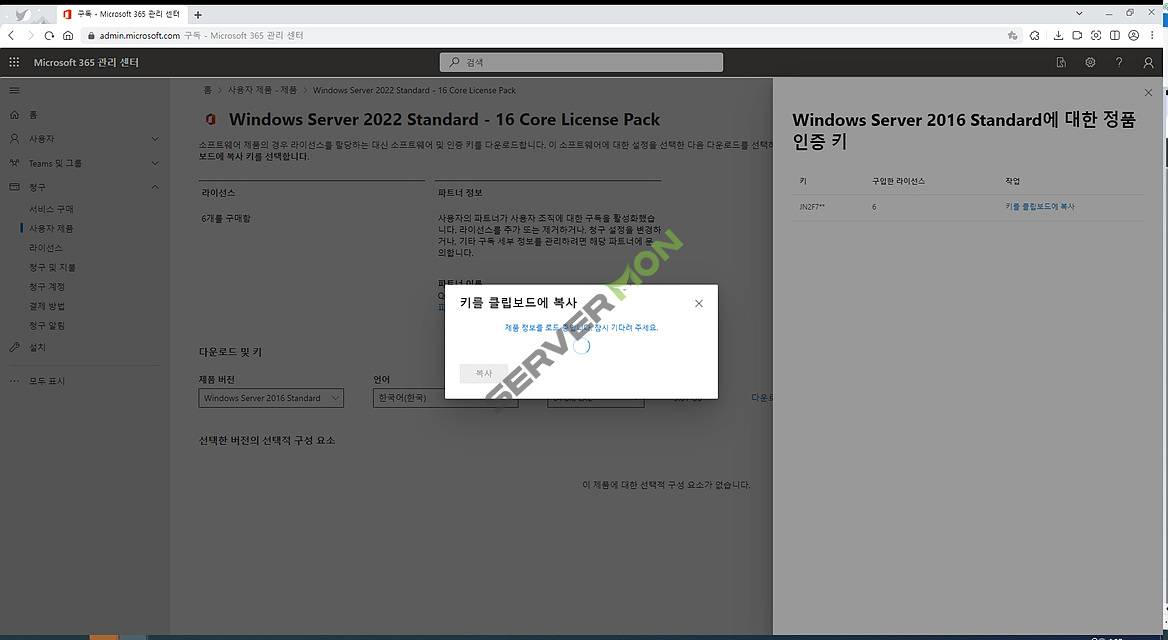Screen dimensions: 1168x640
Task: Click the Whale logo in tab strip
Action: tap(24, 15)
